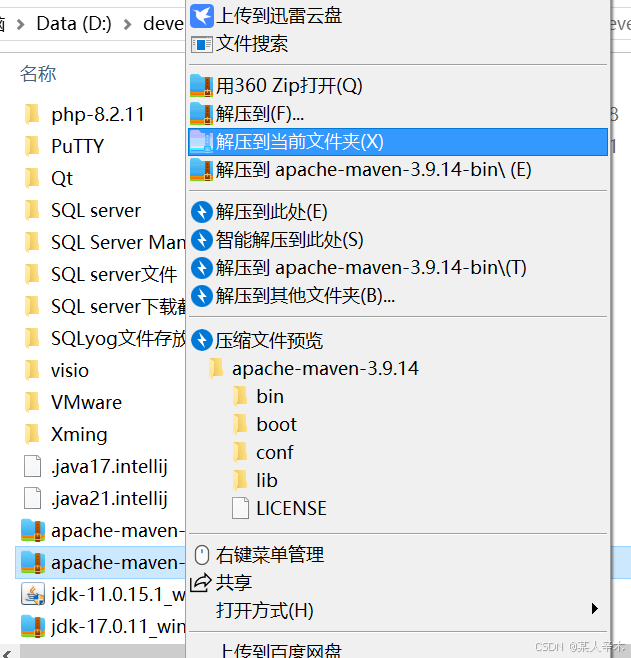Click LICENSE text in archive preview
Image resolution: width=631 pixels, height=658 pixels.
(x=291, y=509)
